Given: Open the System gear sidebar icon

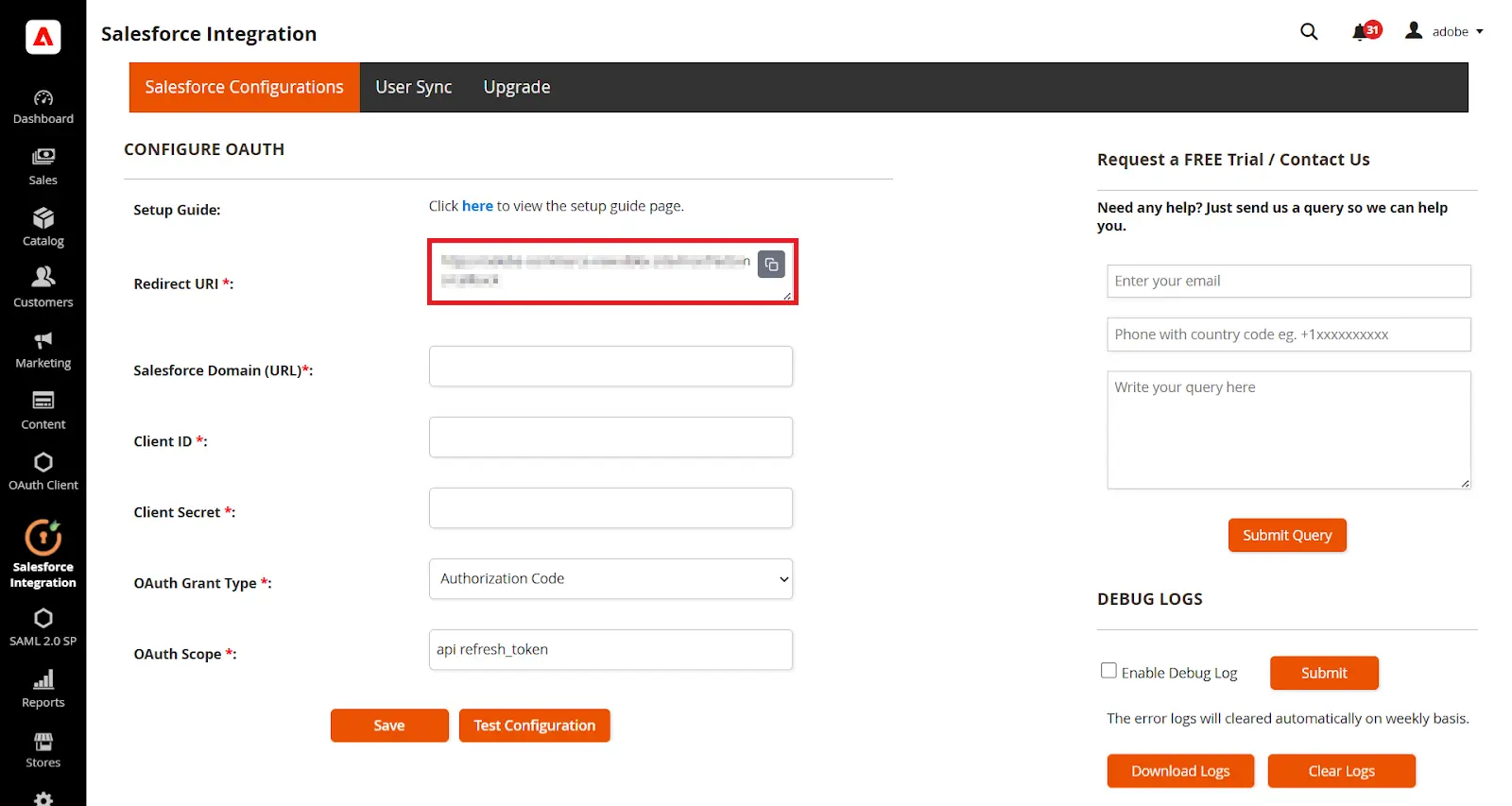Looking at the screenshot, I should click(x=43, y=798).
